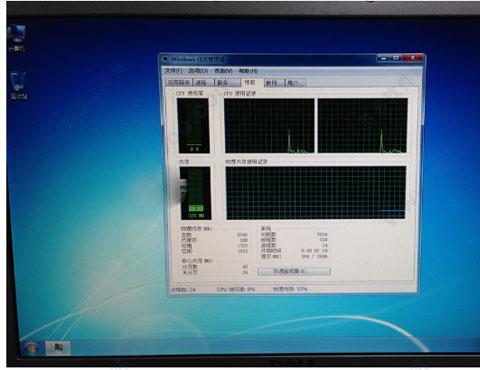Screen dimensions: 480x370
Task: Switch to the 服务 Services tab
Action: (x=227, y=83)
